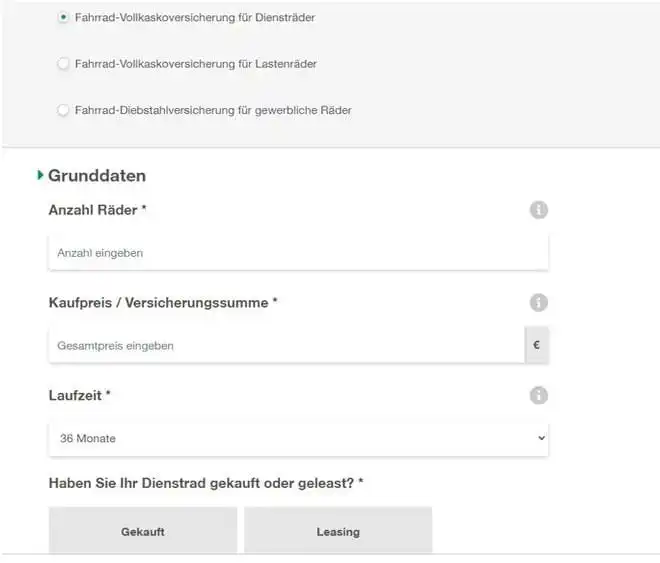
Task: Click into the Gesamtpreis eingeben field
Action: 286,346
